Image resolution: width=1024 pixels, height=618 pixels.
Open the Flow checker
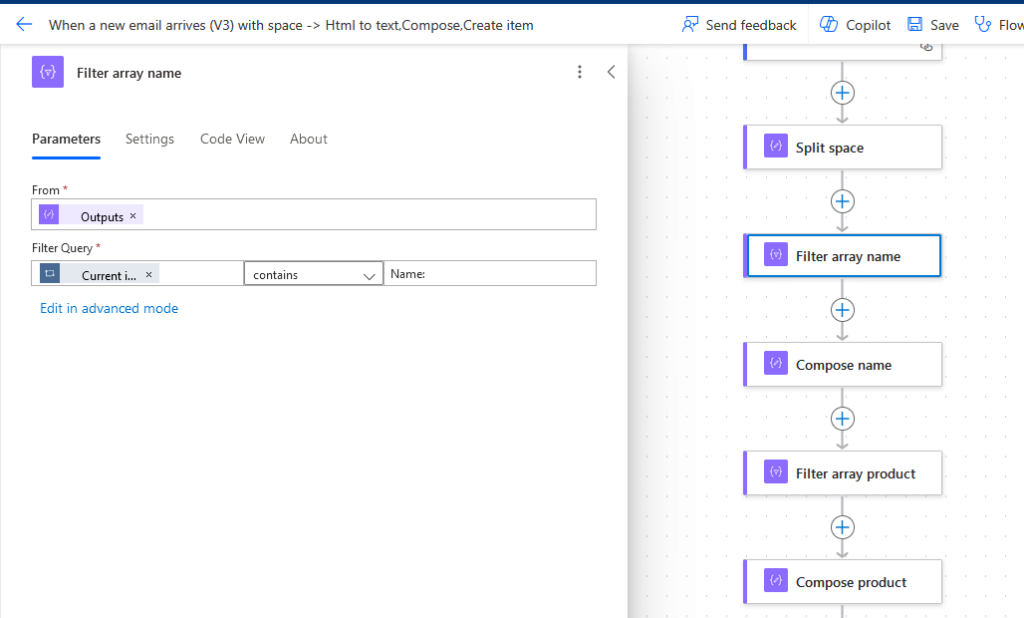pyautogui.click(x=999, y=25)
